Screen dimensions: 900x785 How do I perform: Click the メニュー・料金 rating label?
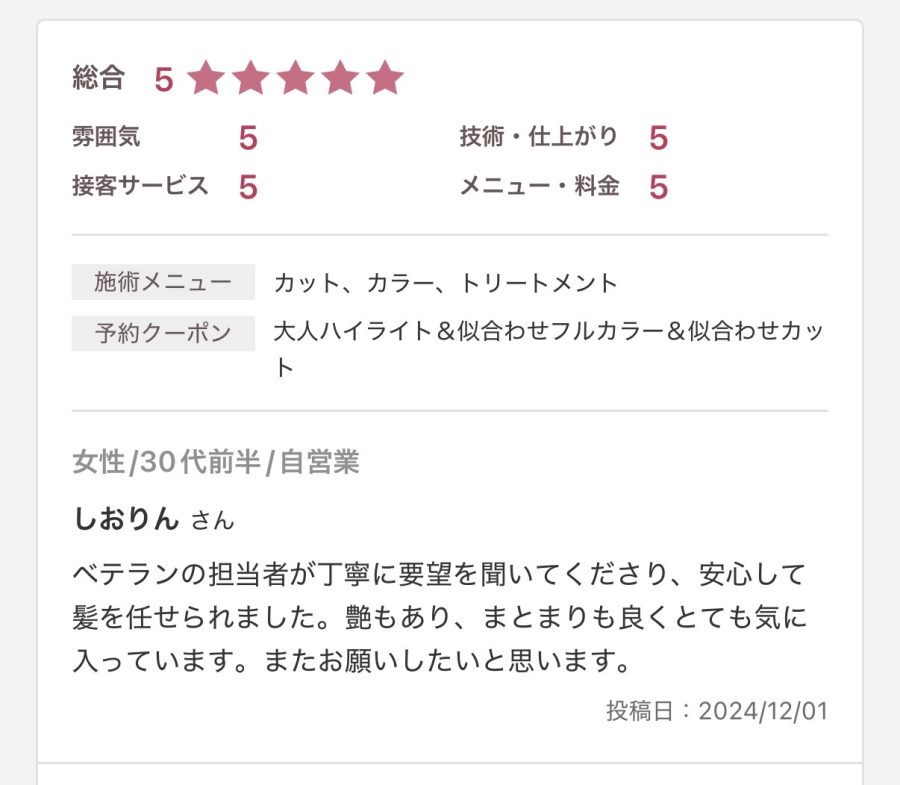pos(539,186)
